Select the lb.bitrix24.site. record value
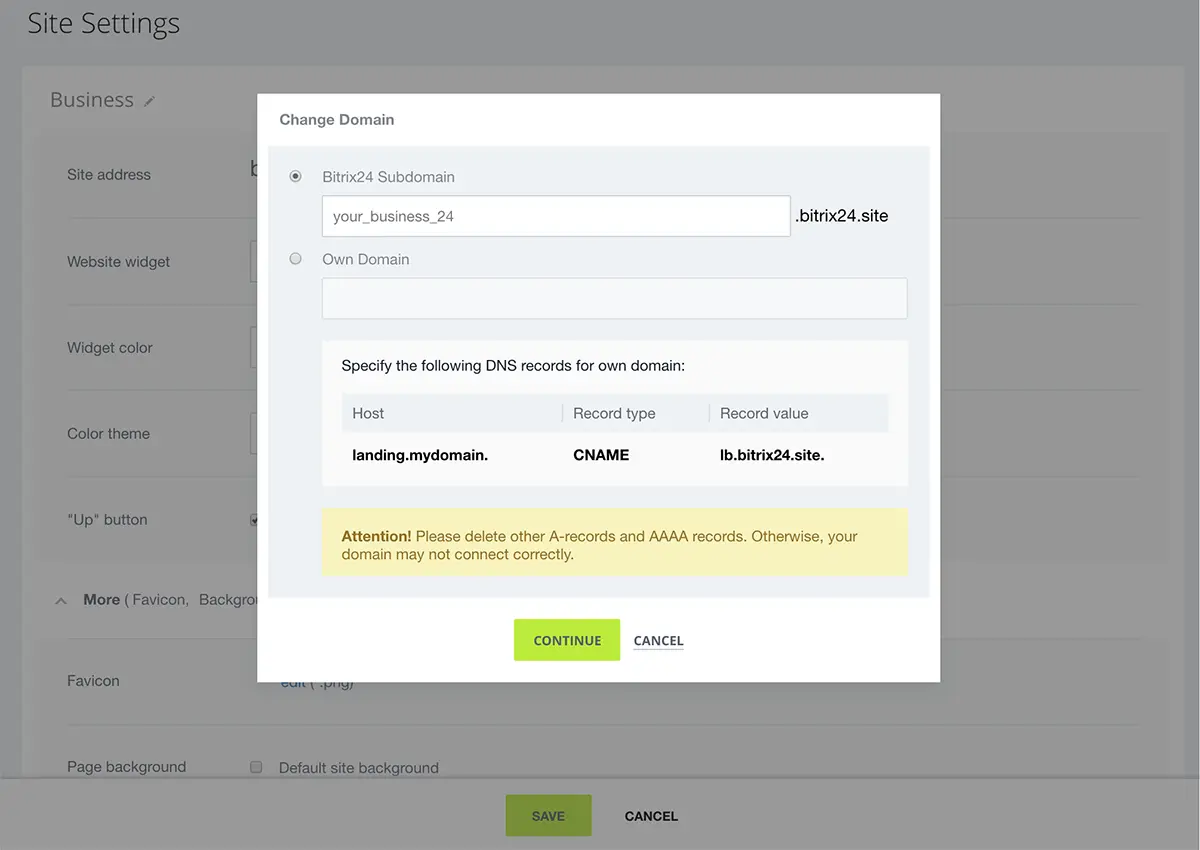Viewport: 1200px width, 850px height. coord(772,455)
